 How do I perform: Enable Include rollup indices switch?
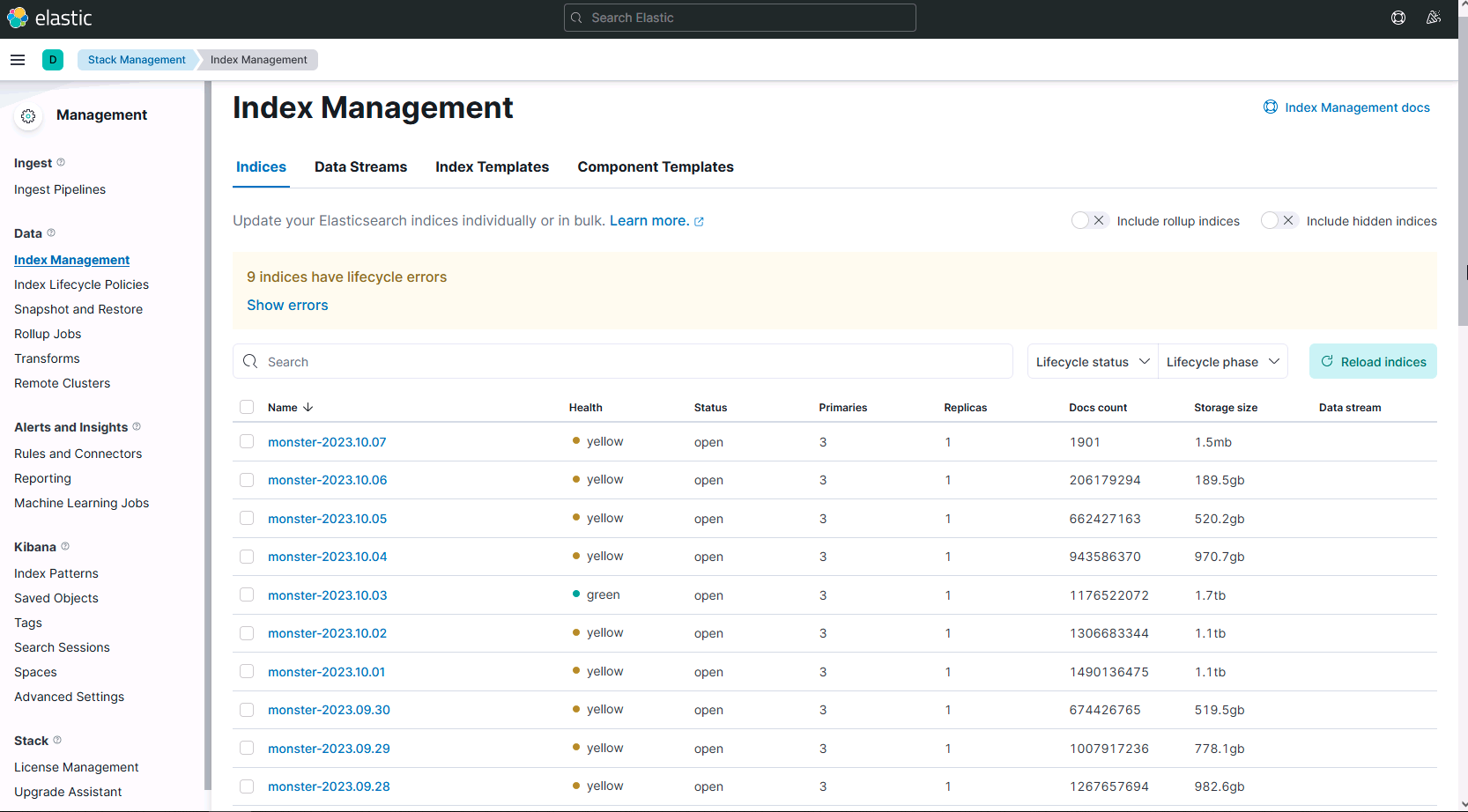pos(1089,221)
